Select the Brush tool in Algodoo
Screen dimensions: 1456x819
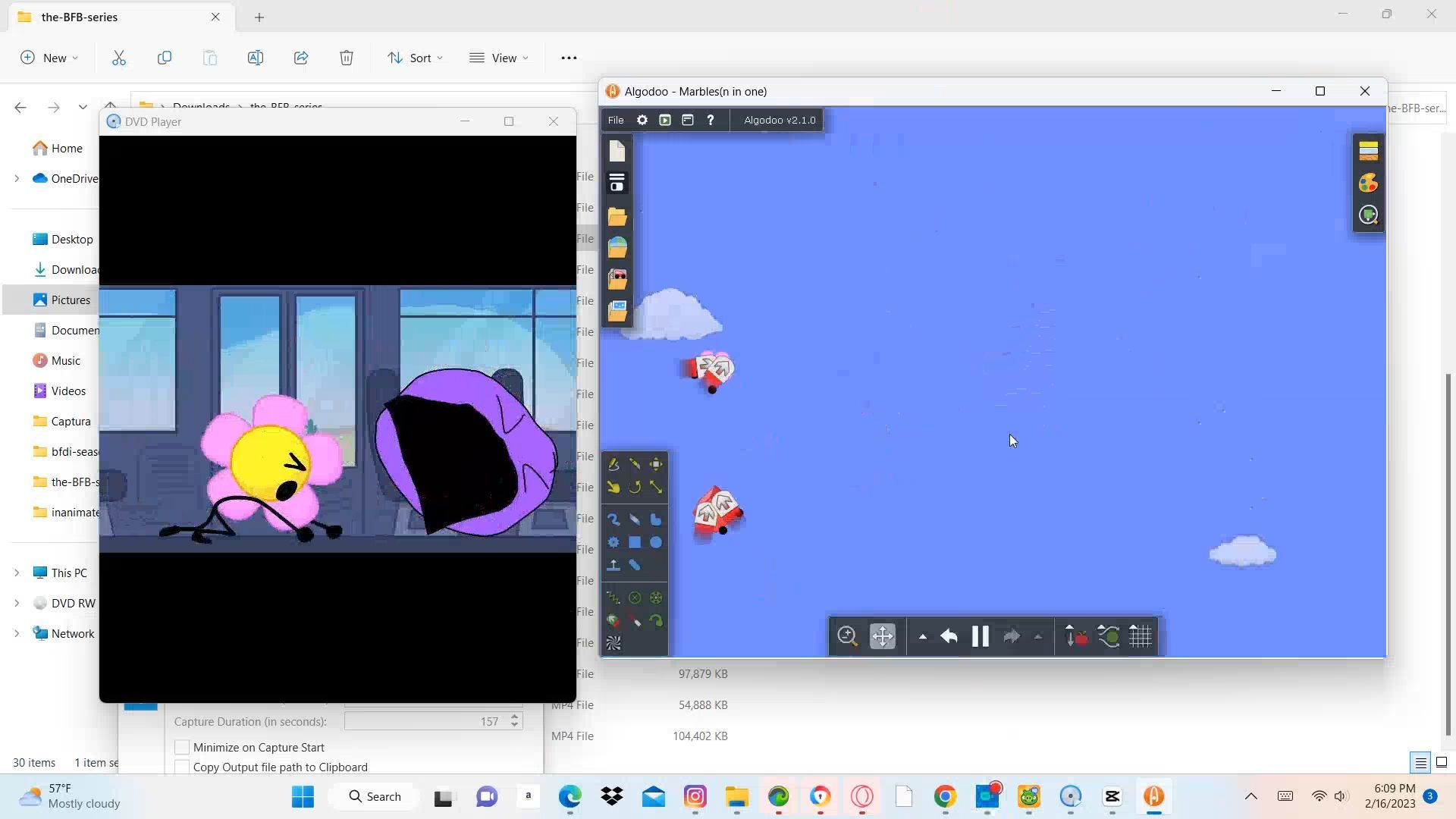(x=613, y=519)
